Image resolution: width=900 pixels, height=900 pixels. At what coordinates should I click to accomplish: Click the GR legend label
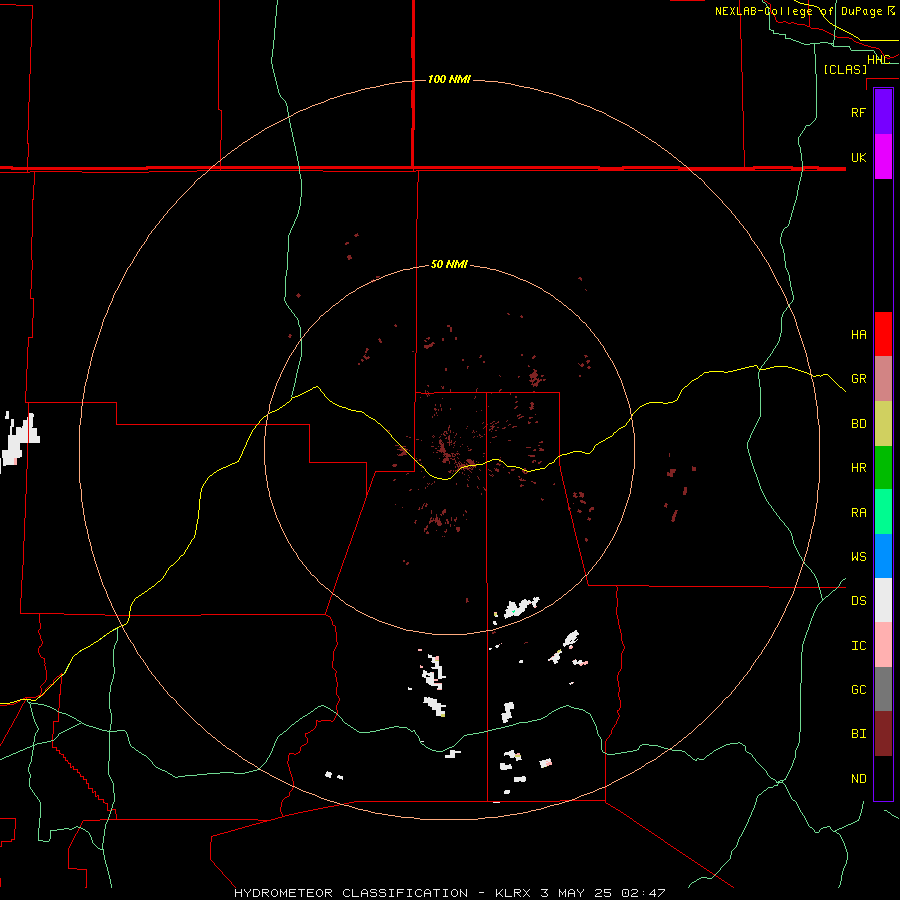click(858, 379)
